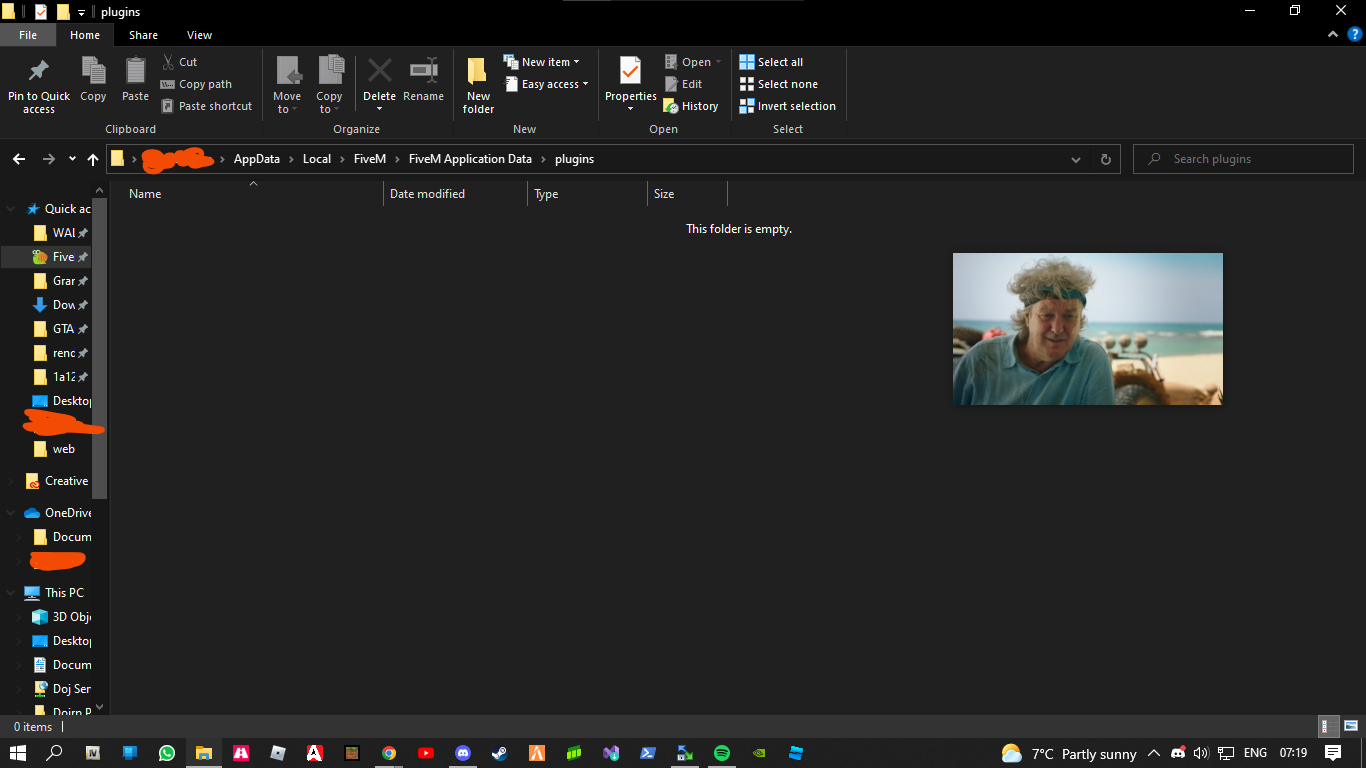Collapse the ribbon with the caret
The height and width of the screenshot is (768, 1366).
tap(1332, 34)
